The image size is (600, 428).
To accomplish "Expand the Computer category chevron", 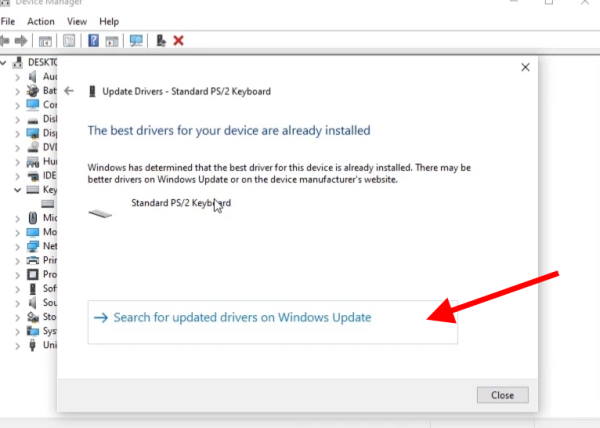I will 18,105.
